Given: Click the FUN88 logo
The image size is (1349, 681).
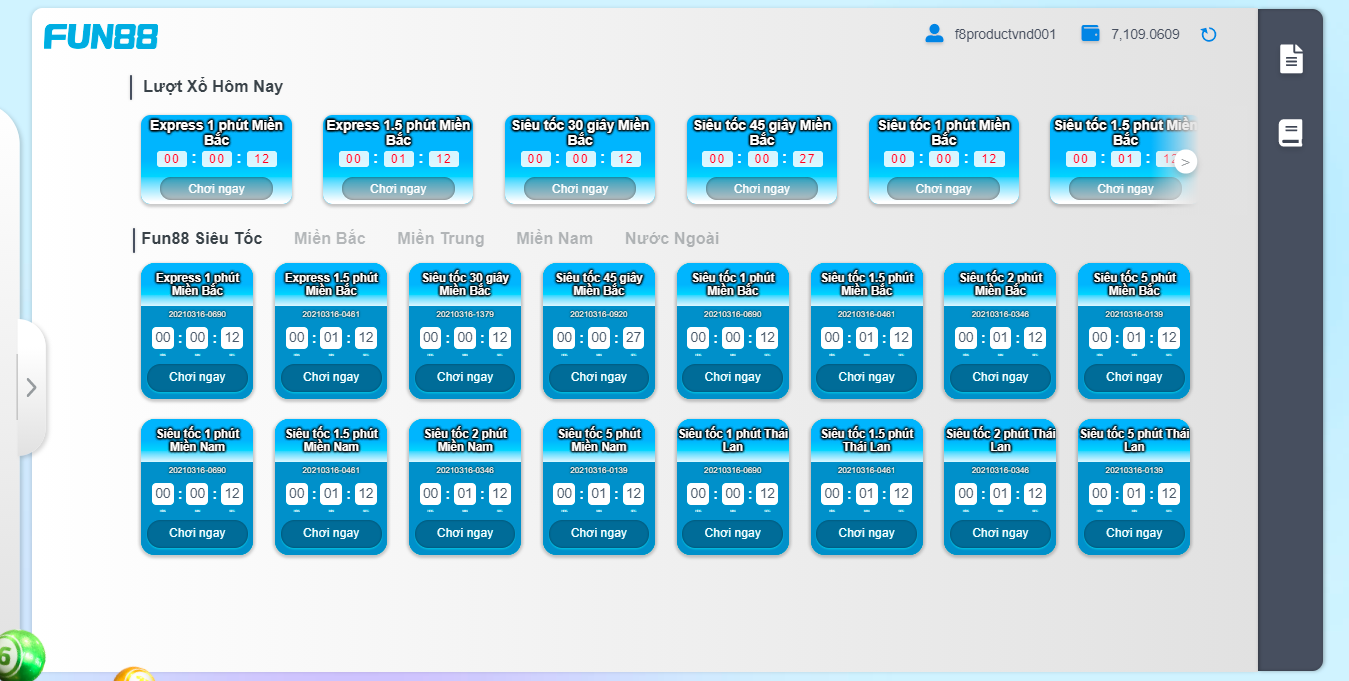Looking at the screenshot, I should point(101,37).
